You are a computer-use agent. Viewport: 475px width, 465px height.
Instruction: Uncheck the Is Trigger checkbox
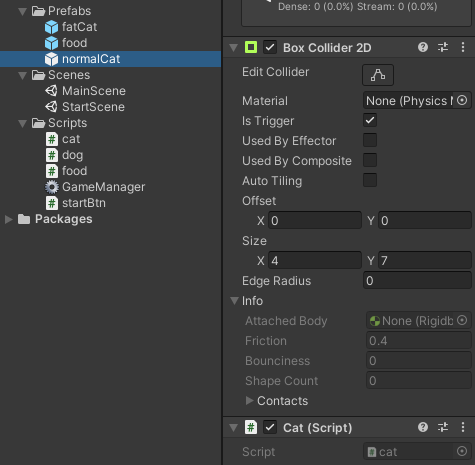click(370, 120)
